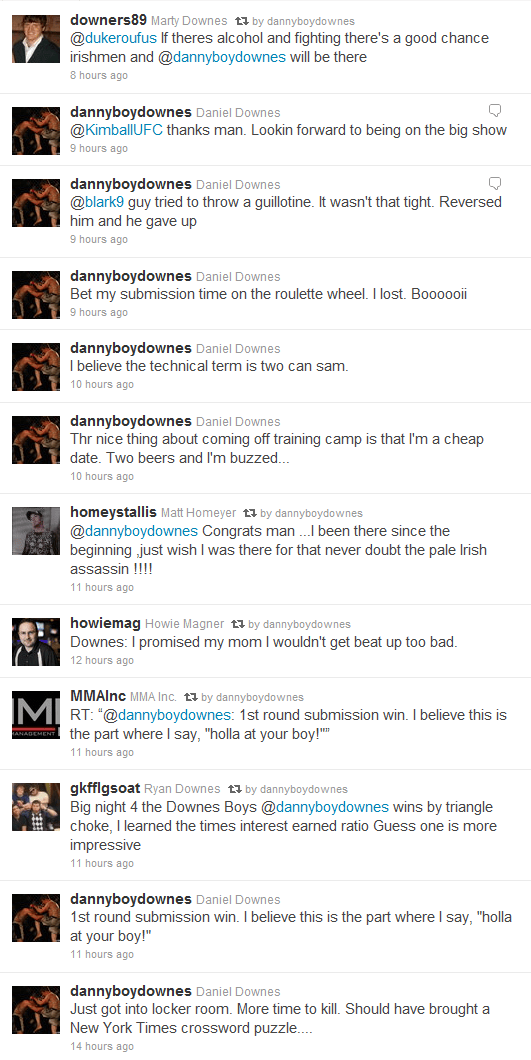Open the homeystallis avatar
Screen dimensions: 531x1060
tap(36, 531)
